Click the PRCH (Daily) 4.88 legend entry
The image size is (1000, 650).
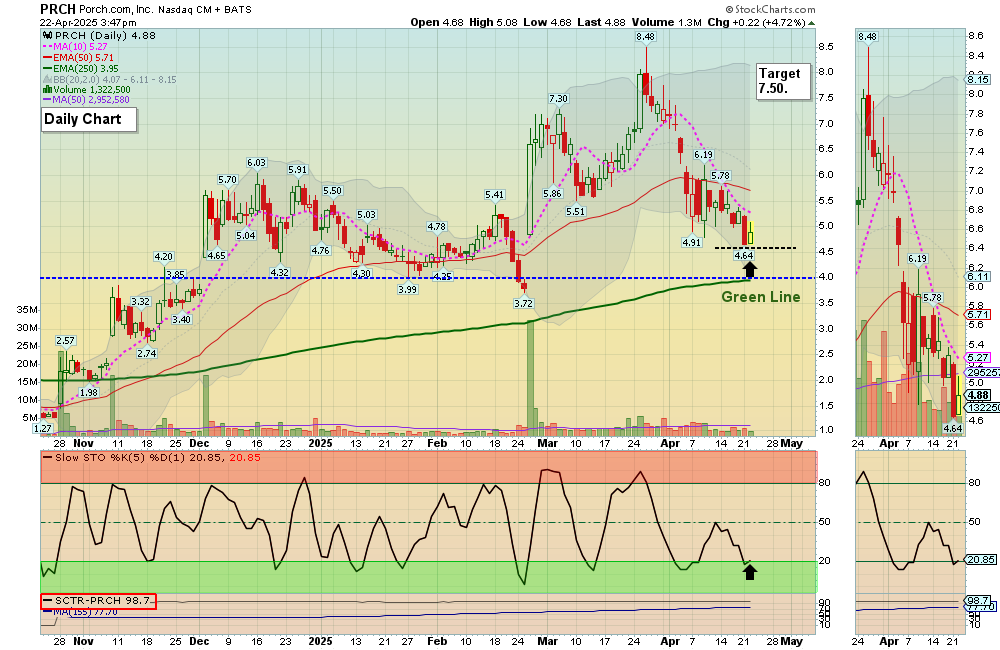105,36
